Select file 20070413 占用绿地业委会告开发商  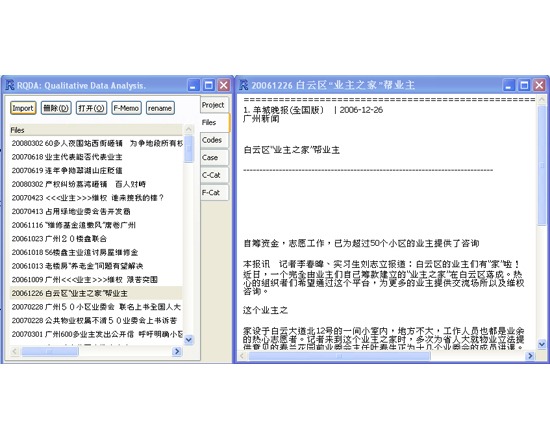[96, 212]
